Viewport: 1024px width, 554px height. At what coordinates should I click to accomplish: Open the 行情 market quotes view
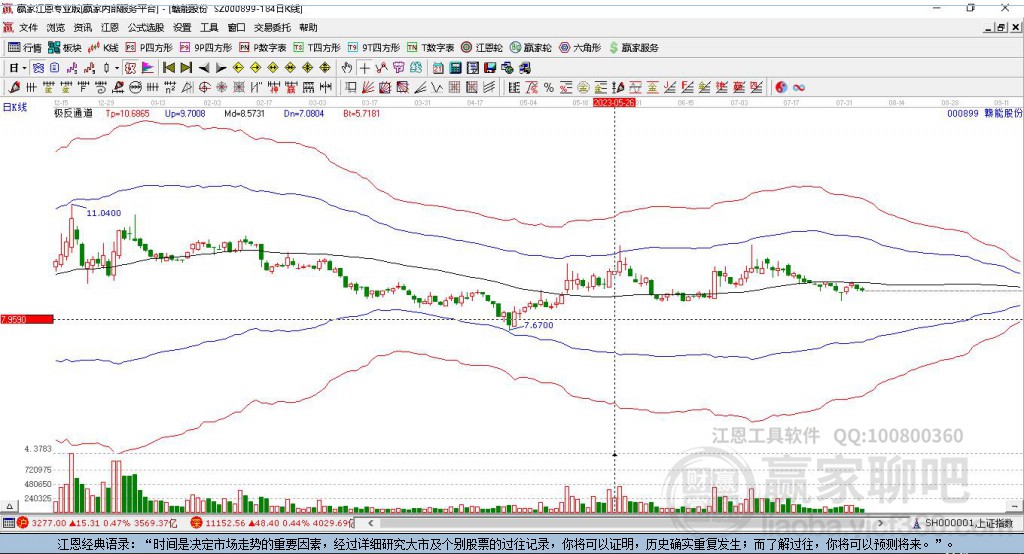tap(25, 48)
